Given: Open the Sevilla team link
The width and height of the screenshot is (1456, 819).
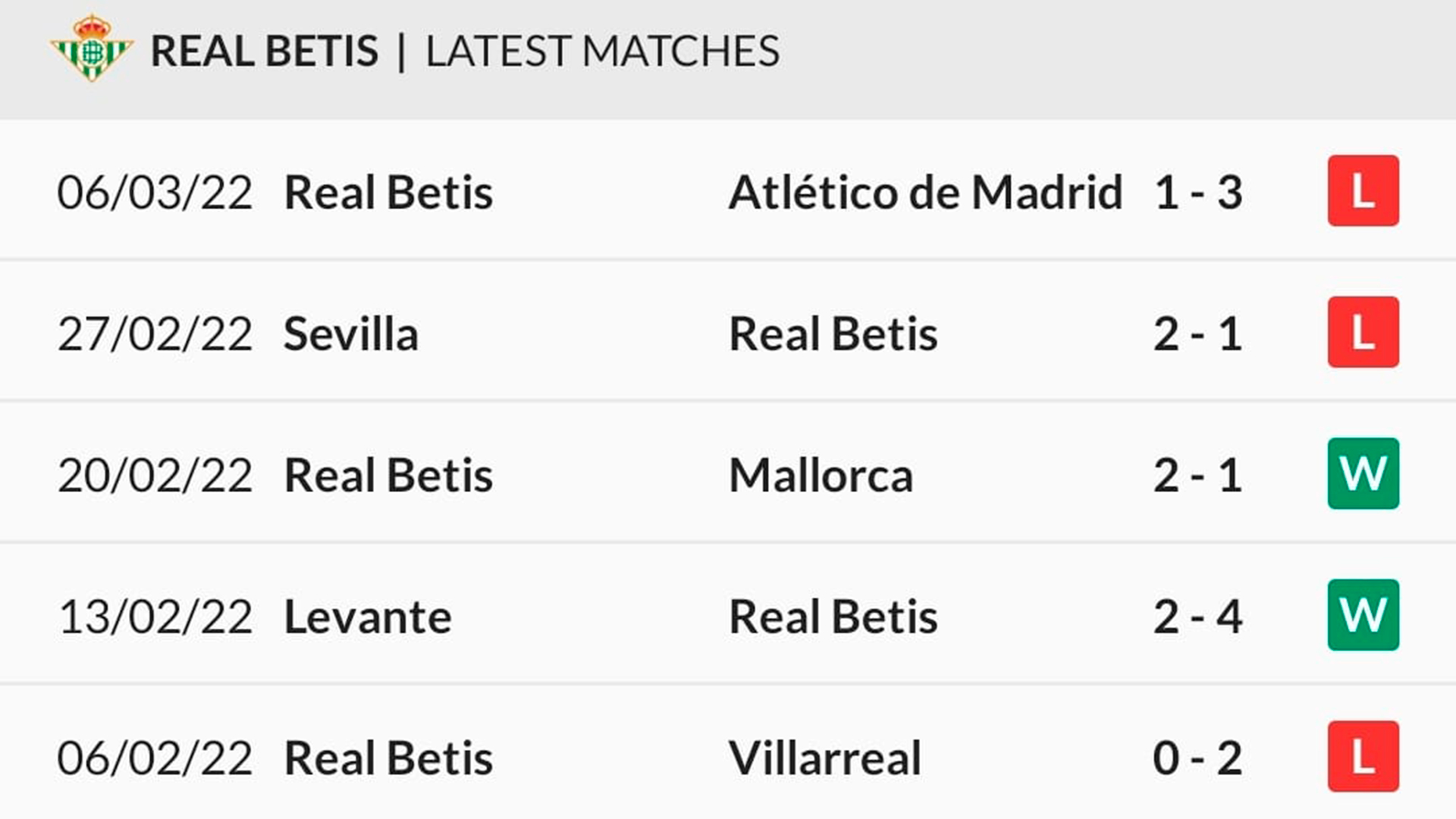Looking at the screenshot, I should pyautogui.click(x=350, y=334).
